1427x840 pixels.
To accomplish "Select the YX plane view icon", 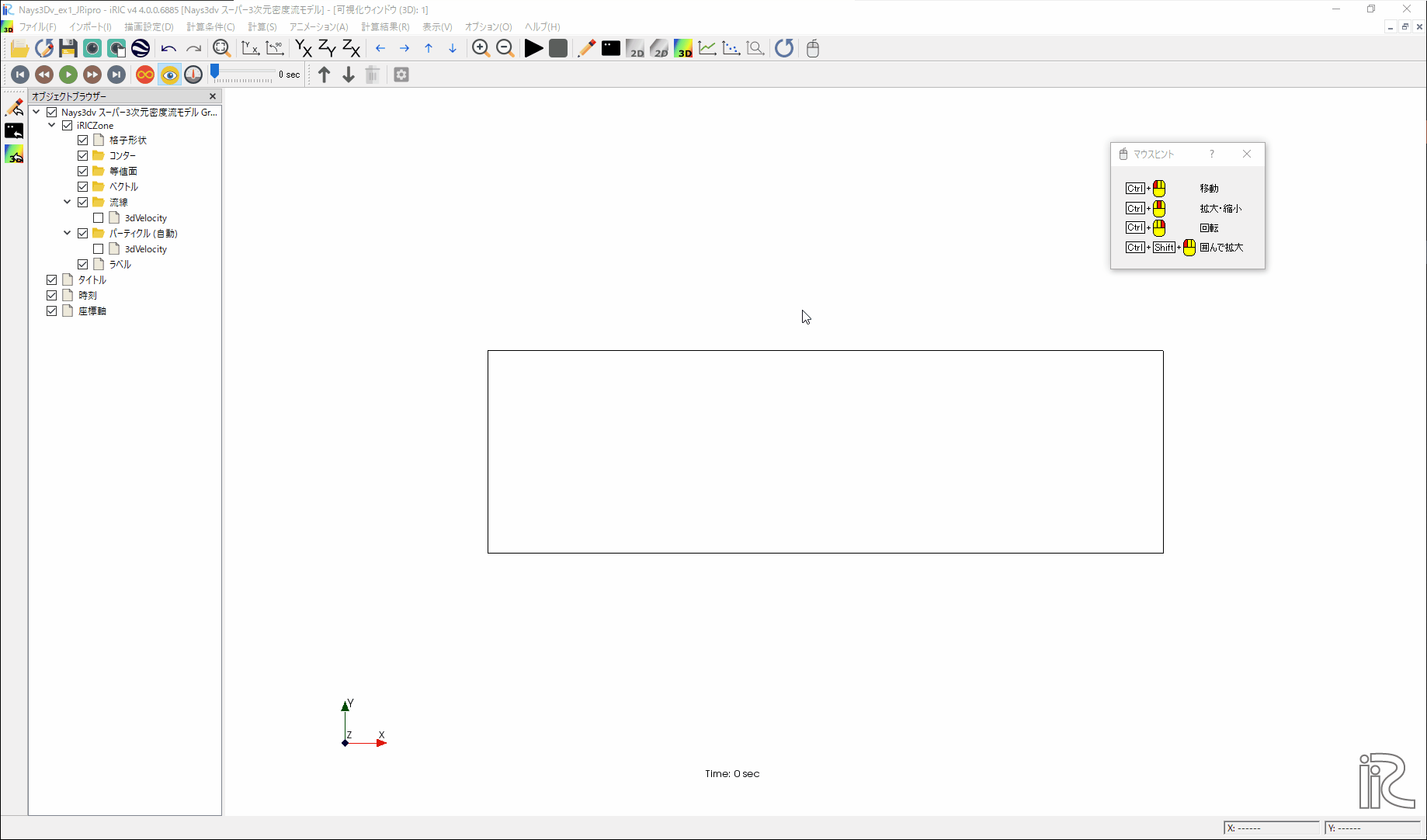I will click(303, 48).
